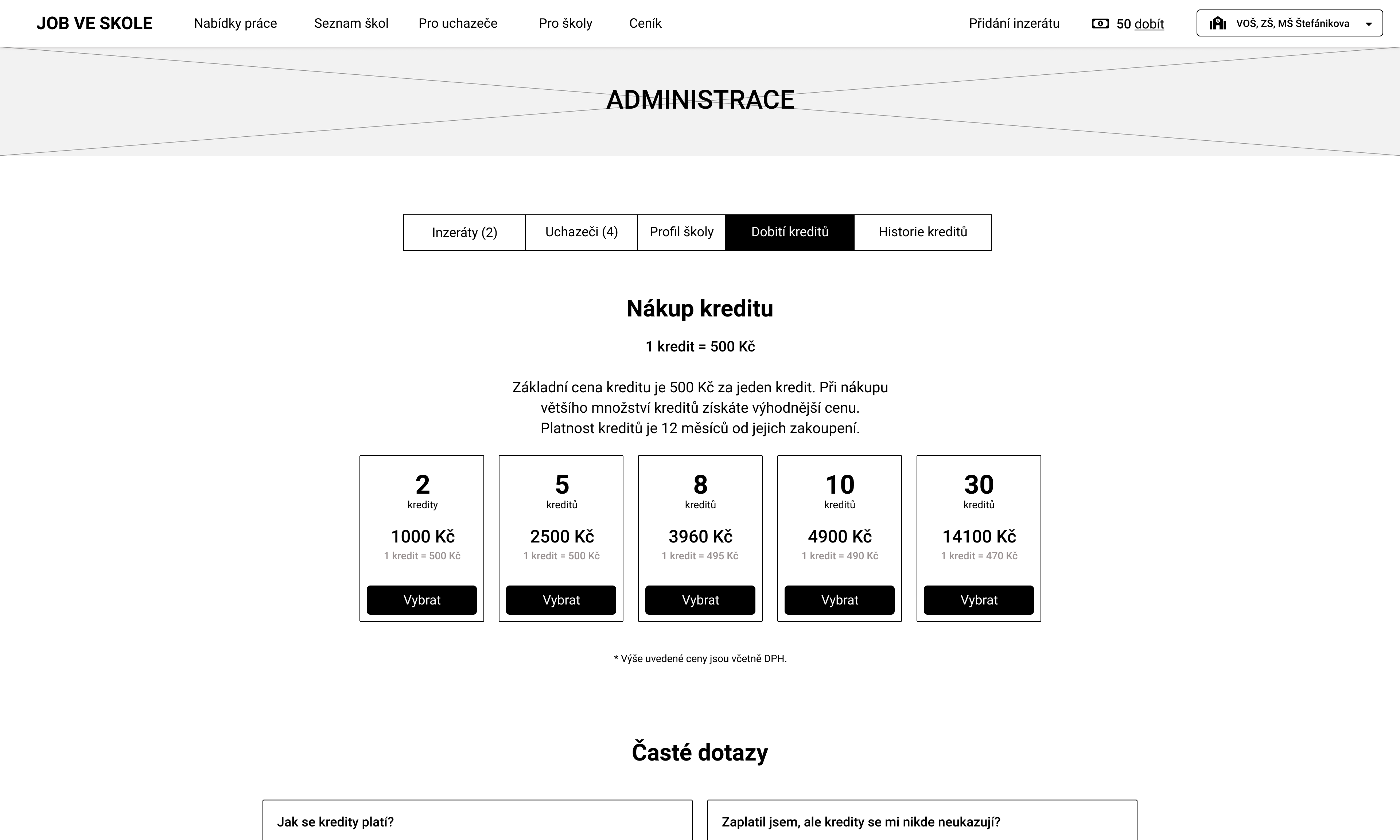Click the 14100 Kč price

coord(979,536)
